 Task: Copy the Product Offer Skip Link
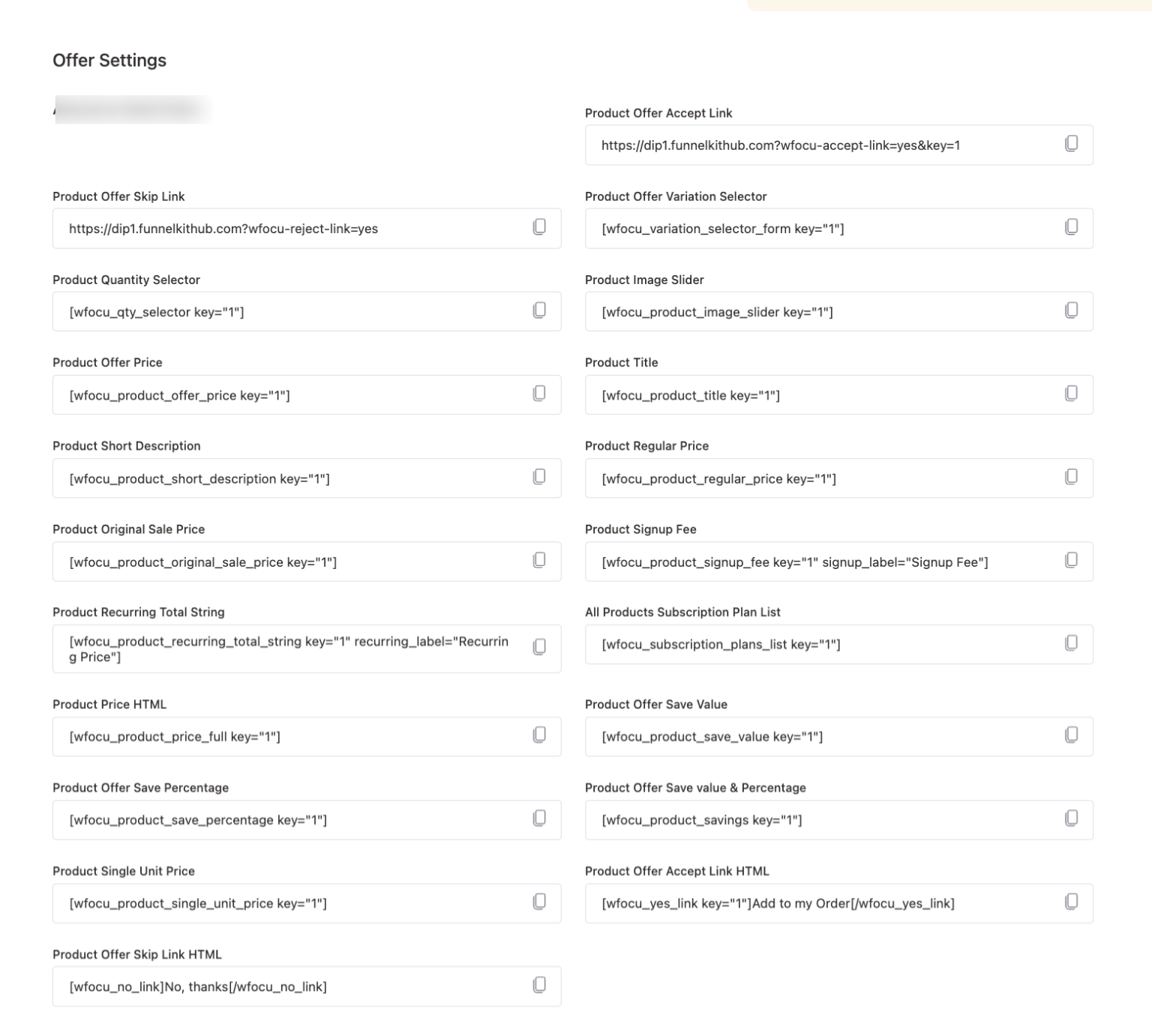coord(538,227)
